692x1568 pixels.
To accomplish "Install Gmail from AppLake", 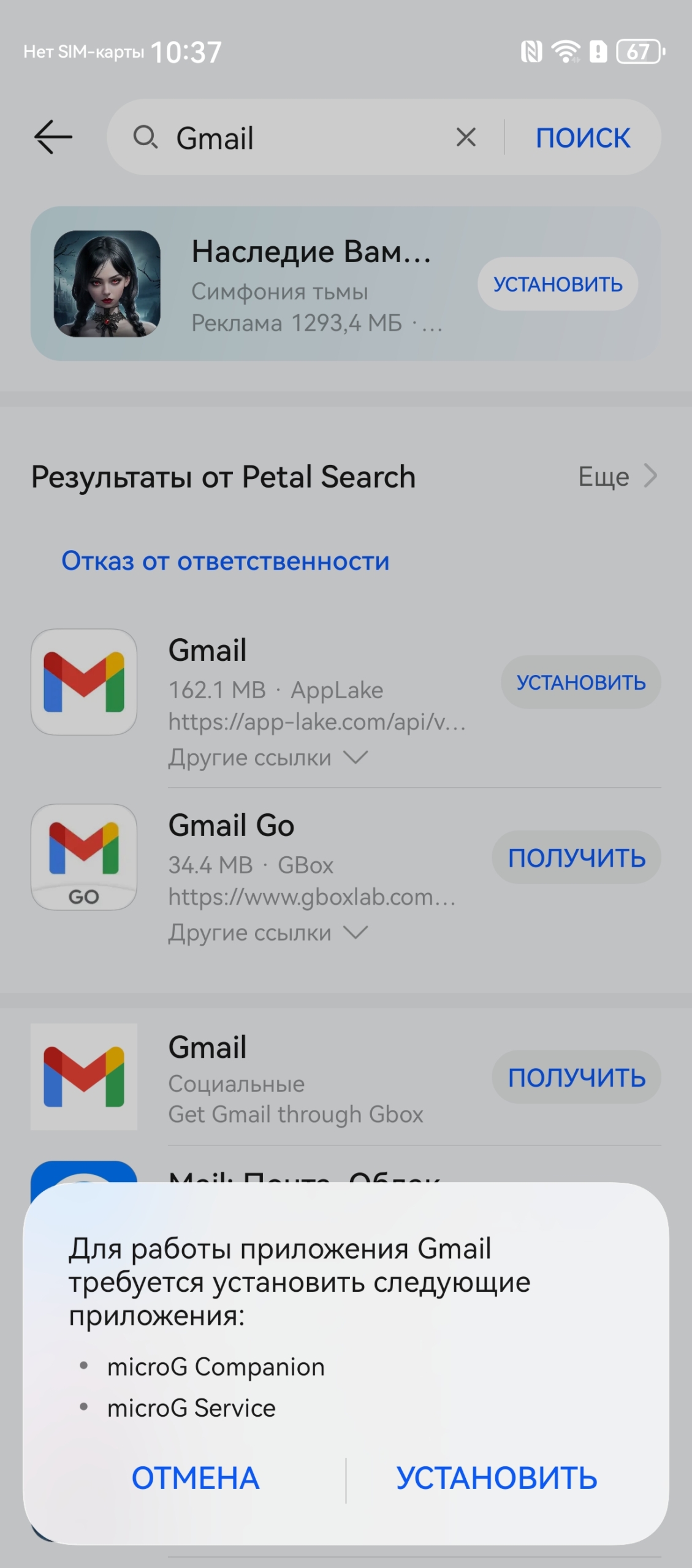I will [580, 682].
